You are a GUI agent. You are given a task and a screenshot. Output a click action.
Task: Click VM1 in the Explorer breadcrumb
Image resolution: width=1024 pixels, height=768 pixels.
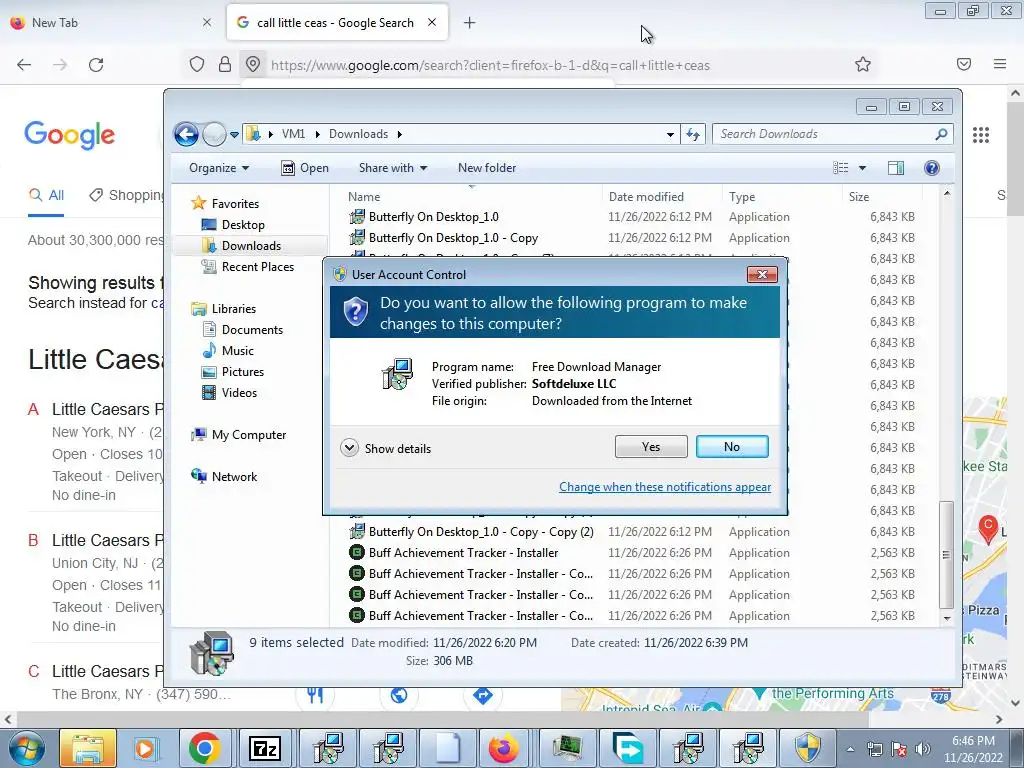(x=293, y=134)
